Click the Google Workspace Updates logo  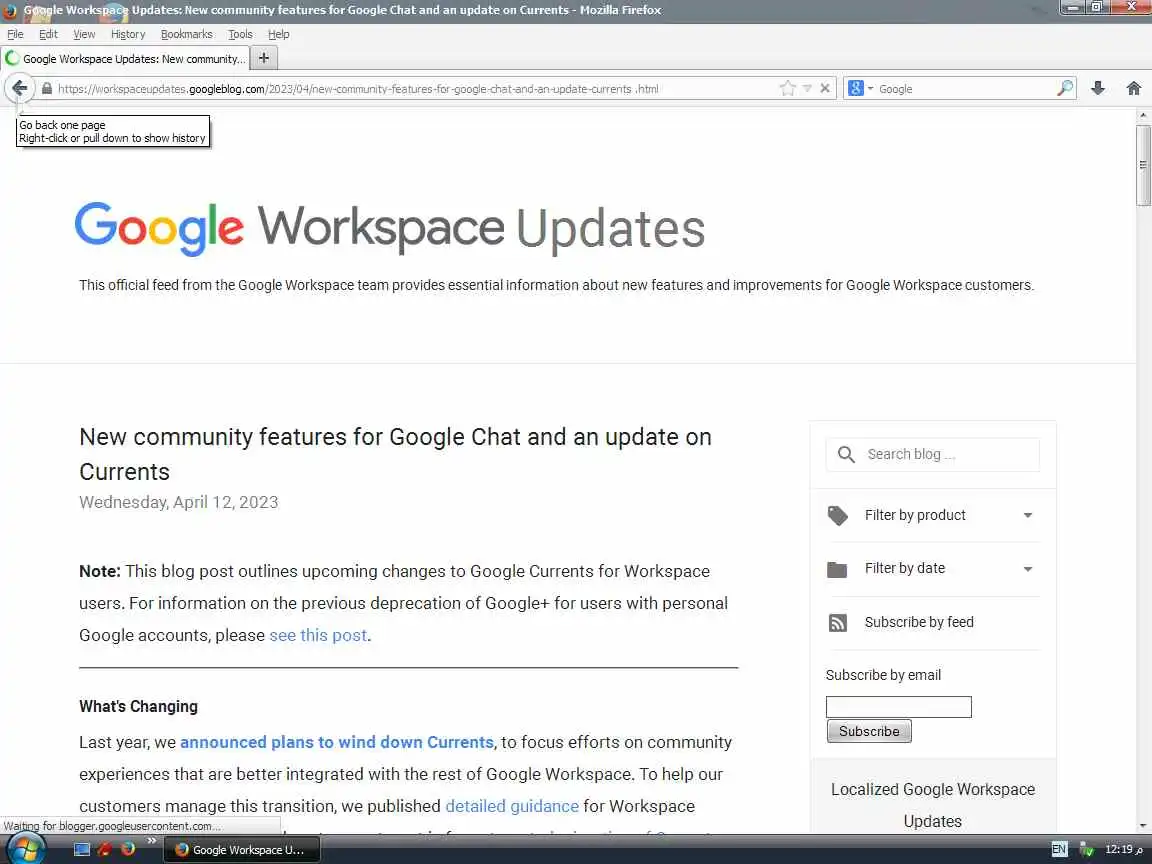coord(389,228)
